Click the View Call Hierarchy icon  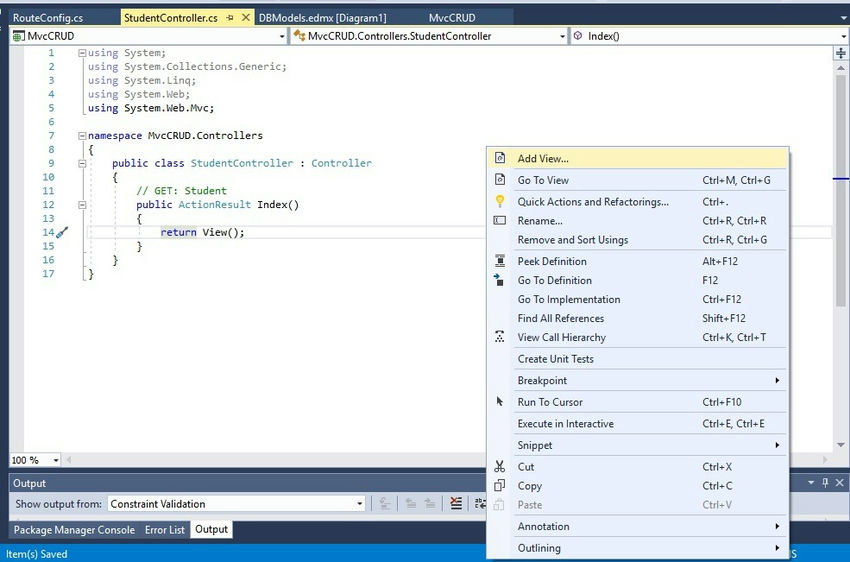(500, 338)
